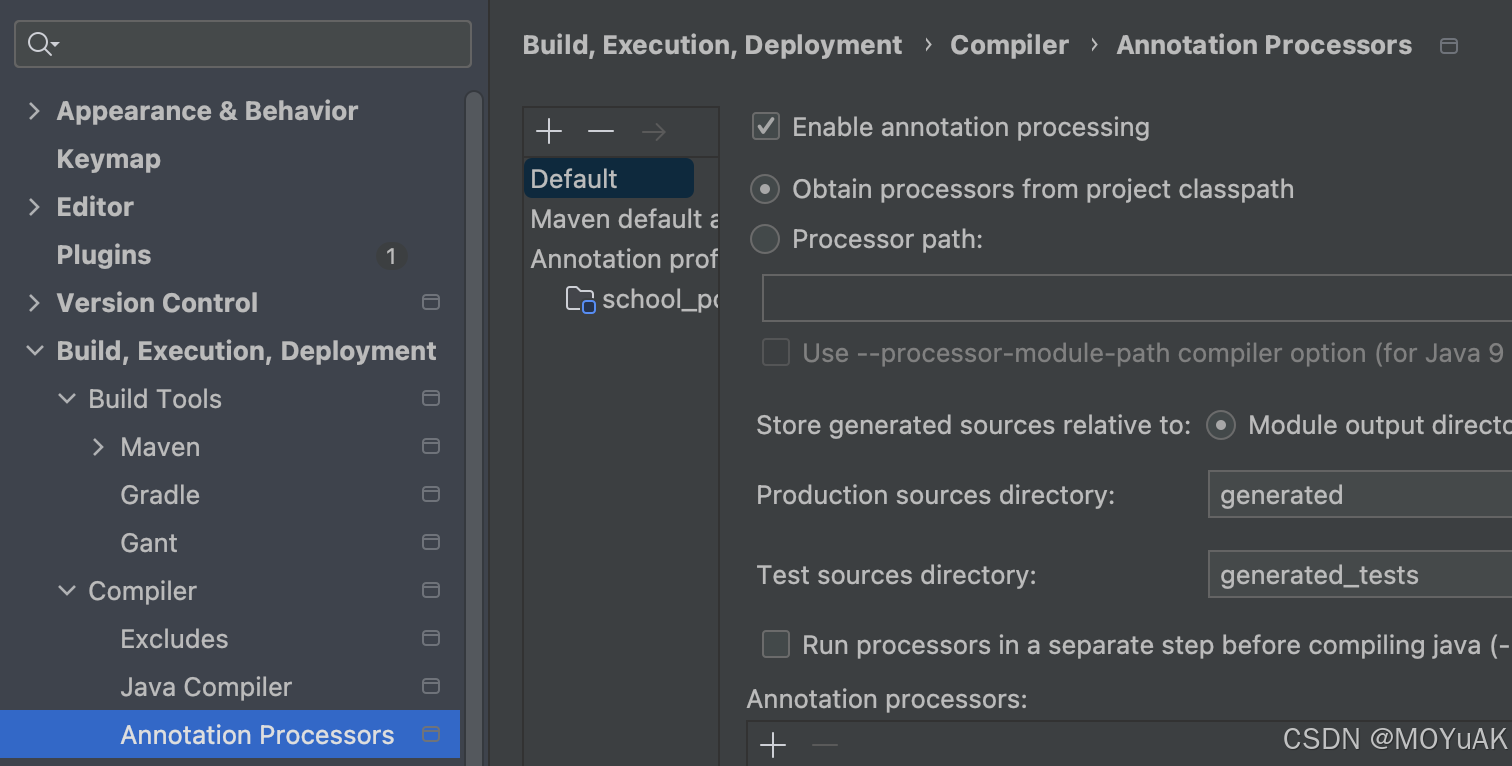Click the icon next to Annotation Processors breadcrumb
Viewport: 1512px width, 766px height.
(1448, 46)
